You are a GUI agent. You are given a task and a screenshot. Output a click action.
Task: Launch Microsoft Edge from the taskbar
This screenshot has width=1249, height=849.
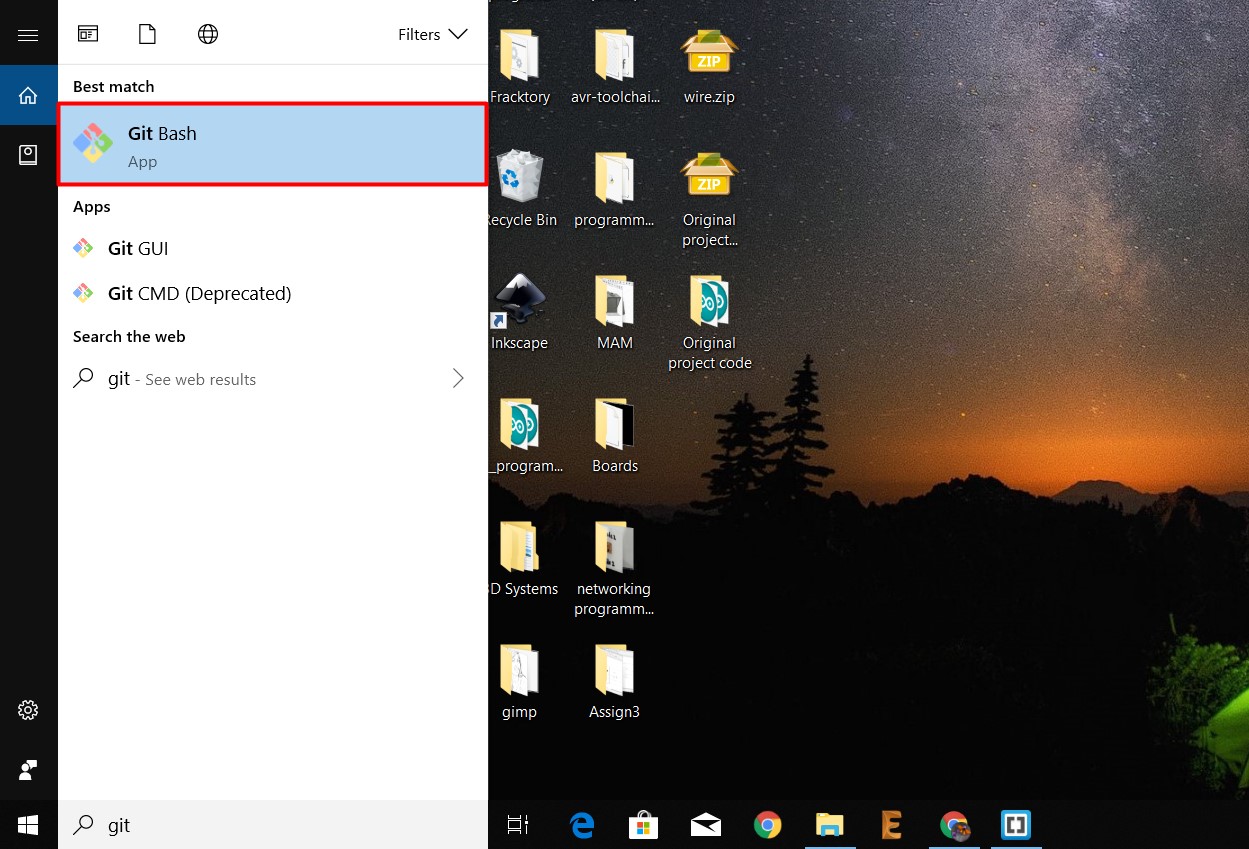pyautogui.click(x=582, y=825)
